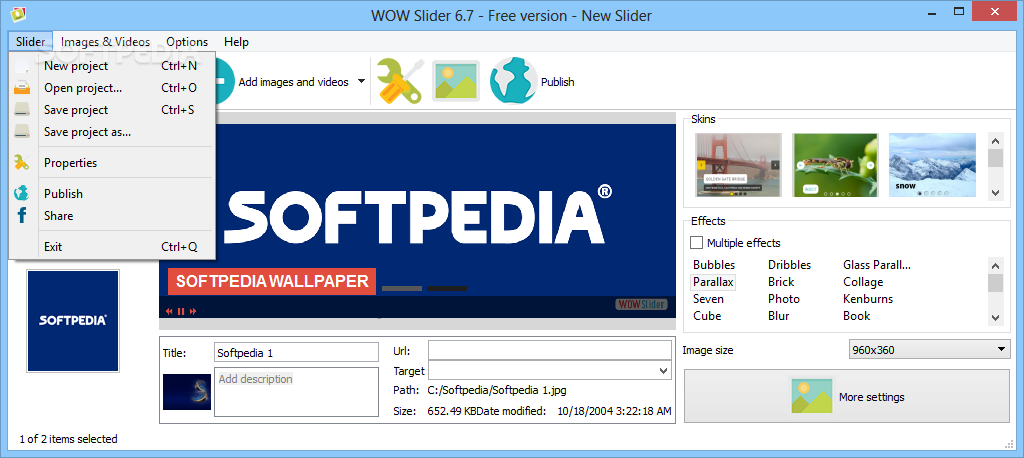Select the Photo effect
Screen dimensions: 1024x458
coord(784,299)
